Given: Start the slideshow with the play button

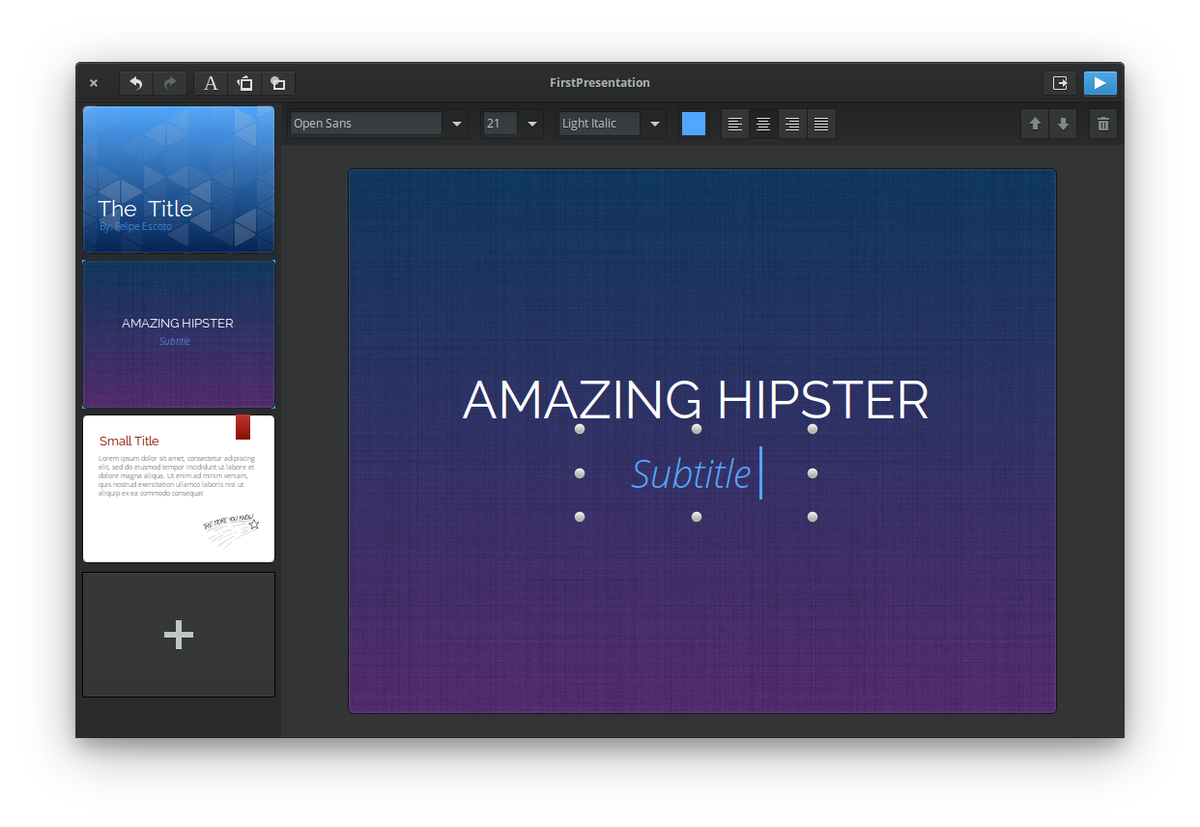Looking at the screenshot, I should (x=1100, y=83).
